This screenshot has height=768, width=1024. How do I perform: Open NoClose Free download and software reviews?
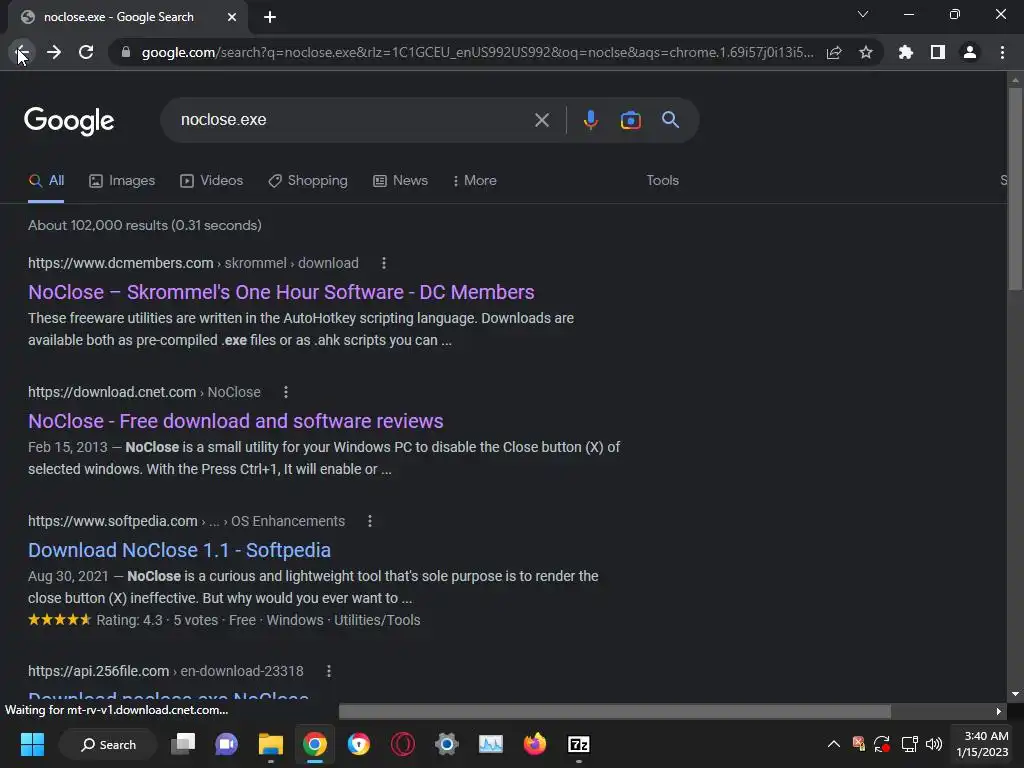click(236, 421)
